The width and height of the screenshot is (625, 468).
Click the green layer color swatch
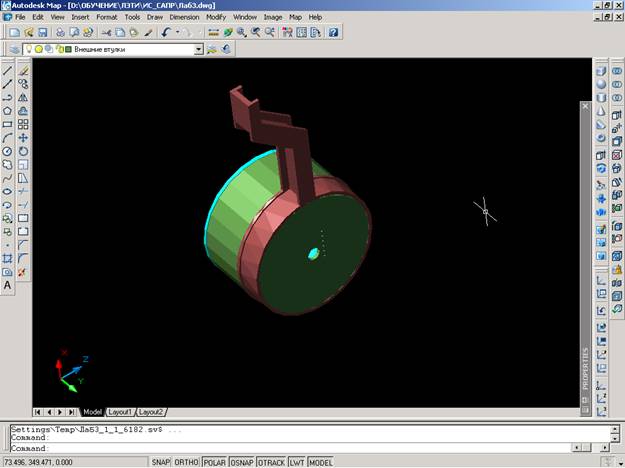[69, 49]
